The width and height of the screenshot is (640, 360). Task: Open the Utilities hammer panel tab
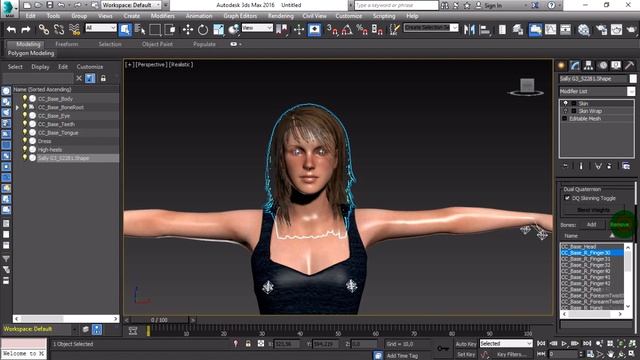tap(629, 65)
